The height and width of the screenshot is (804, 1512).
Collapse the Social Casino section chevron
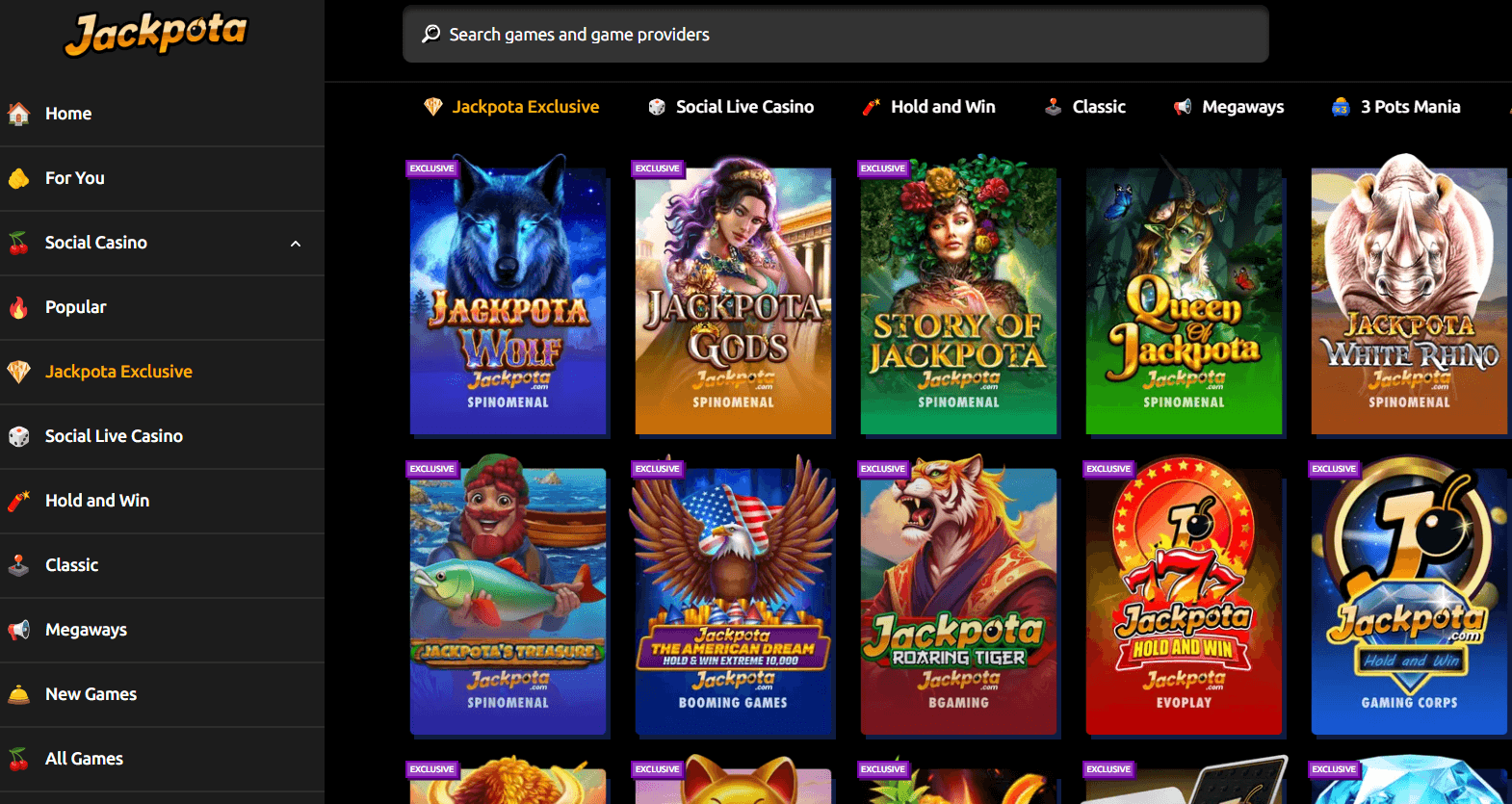[x=296, y=244]
